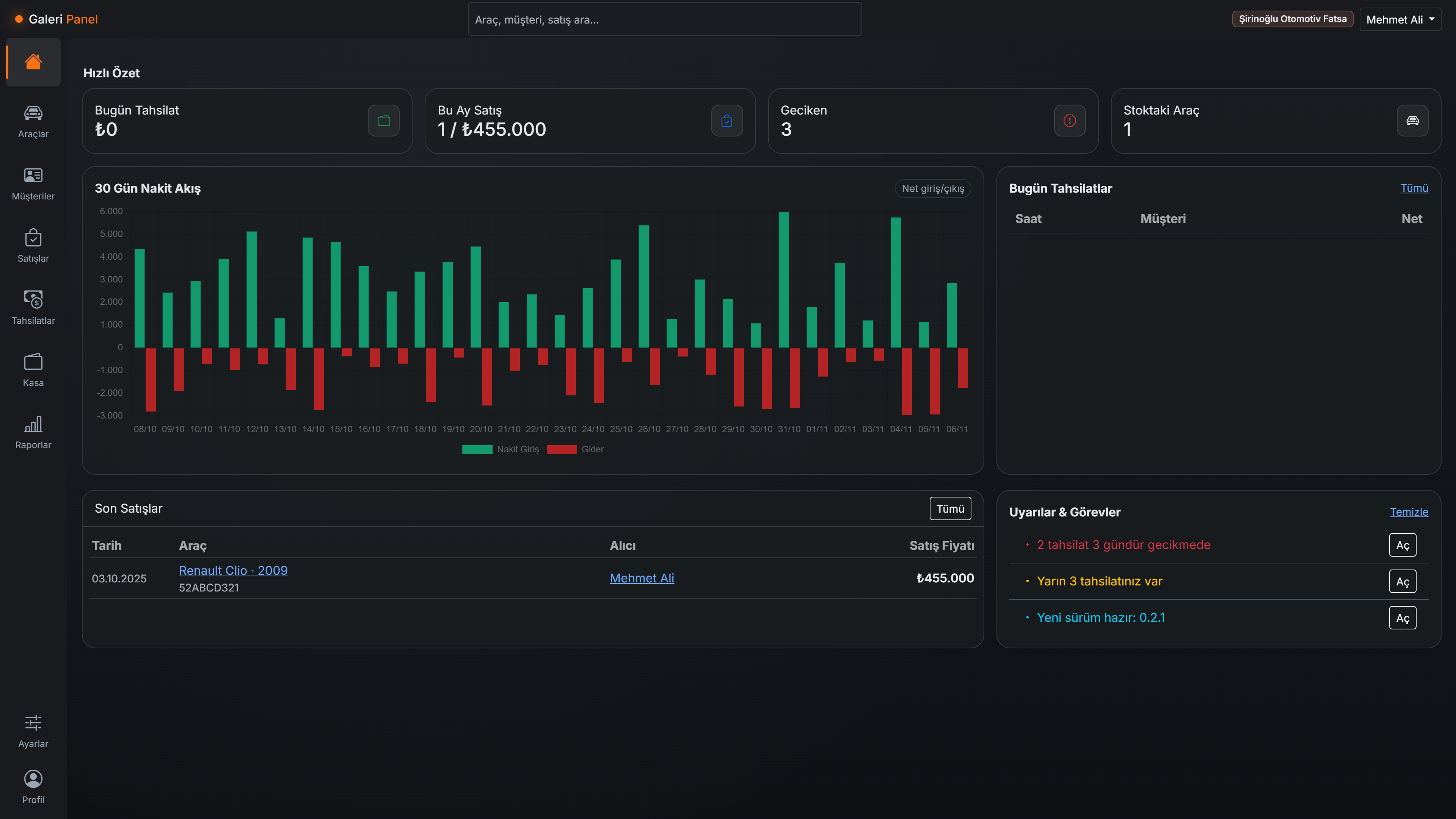Open Tahsilatlar payments icon

coord(33,300)
